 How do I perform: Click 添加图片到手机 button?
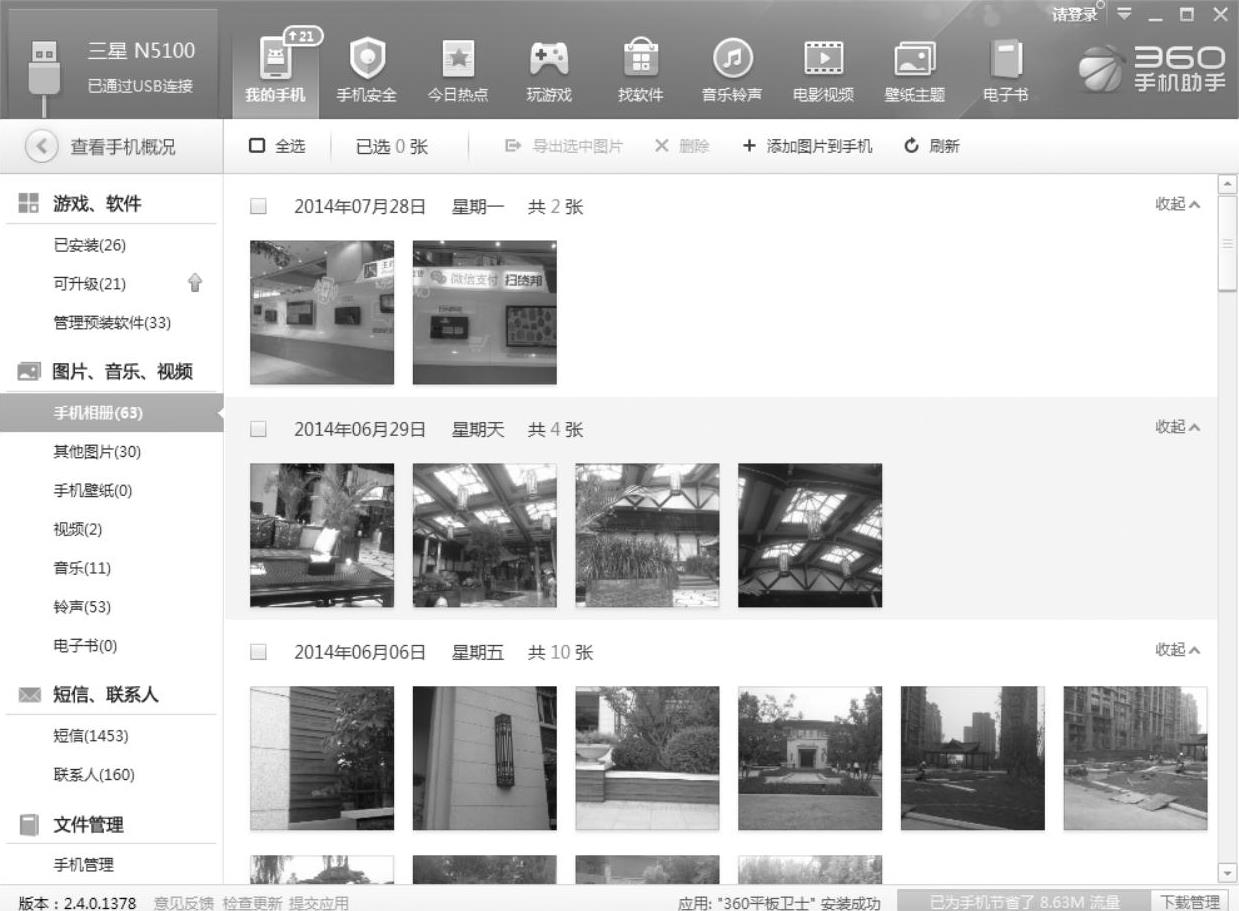[x=807, y=146]
